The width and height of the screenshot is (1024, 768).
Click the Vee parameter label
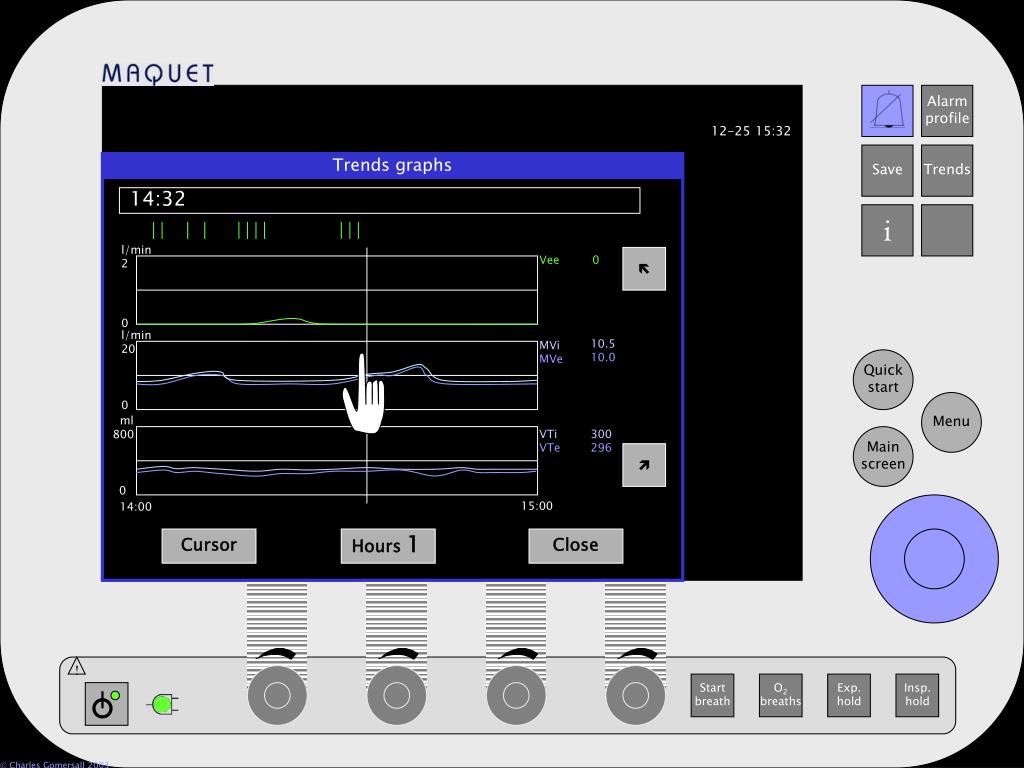click(x=549, y=260)
